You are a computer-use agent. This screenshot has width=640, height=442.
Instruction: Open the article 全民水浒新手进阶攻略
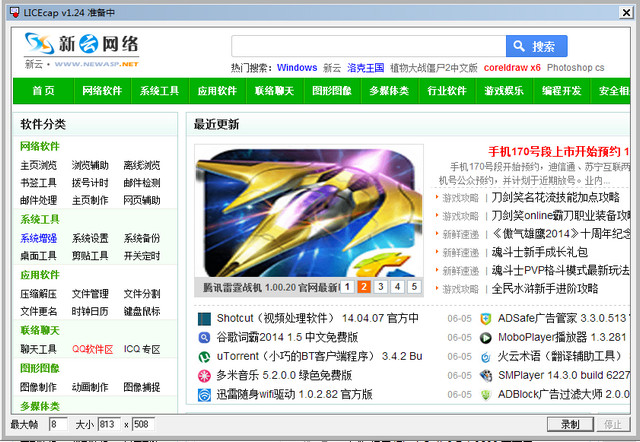545,289
